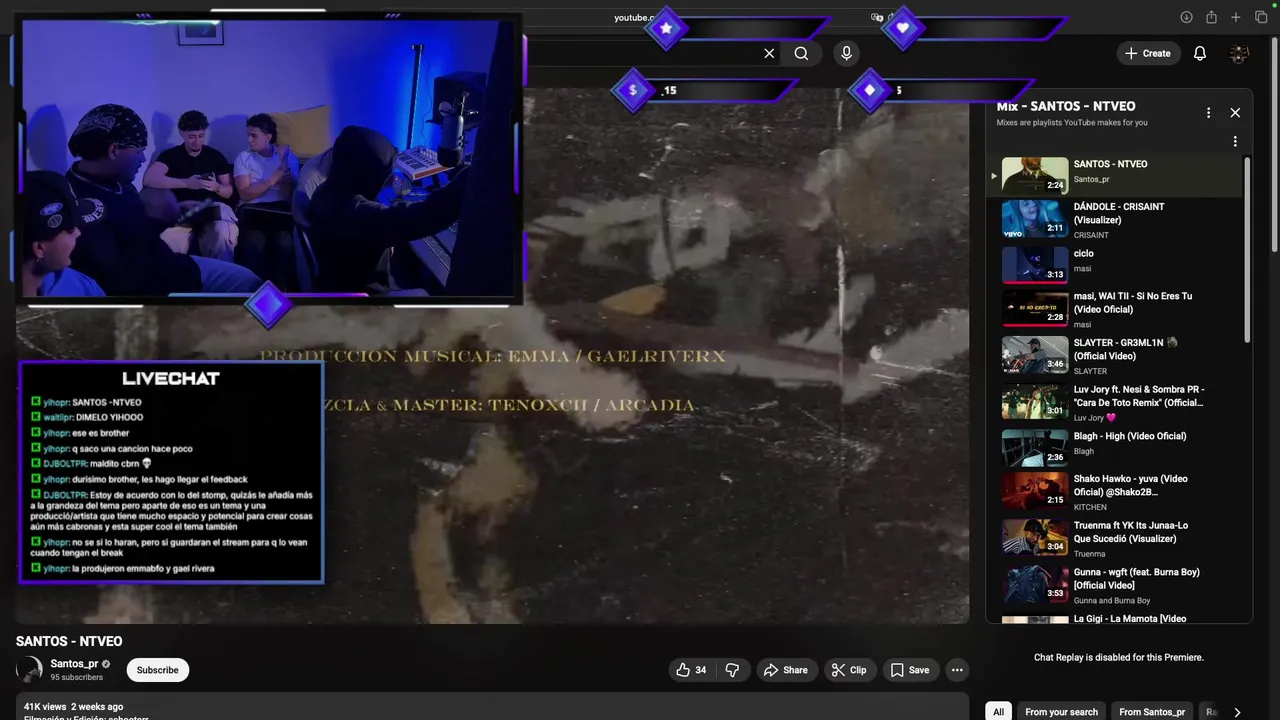Image resolution: width=1280 pixels, height=720 pixels.
Task: Open Blagh - High video thumbnail
Action: pyautogui.click(x=1035, y=448)
